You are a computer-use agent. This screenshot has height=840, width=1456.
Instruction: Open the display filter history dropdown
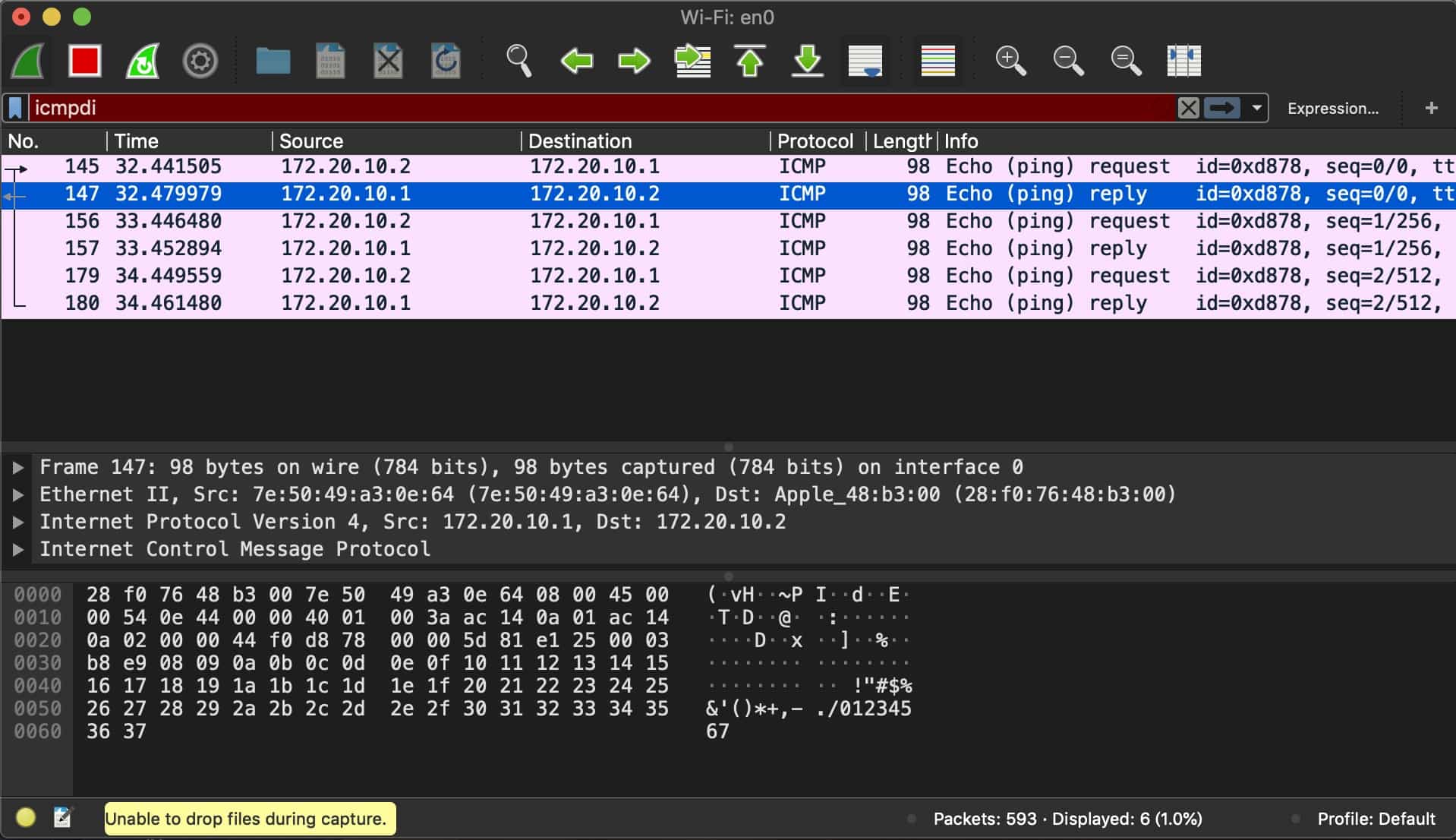(1257, 108)
